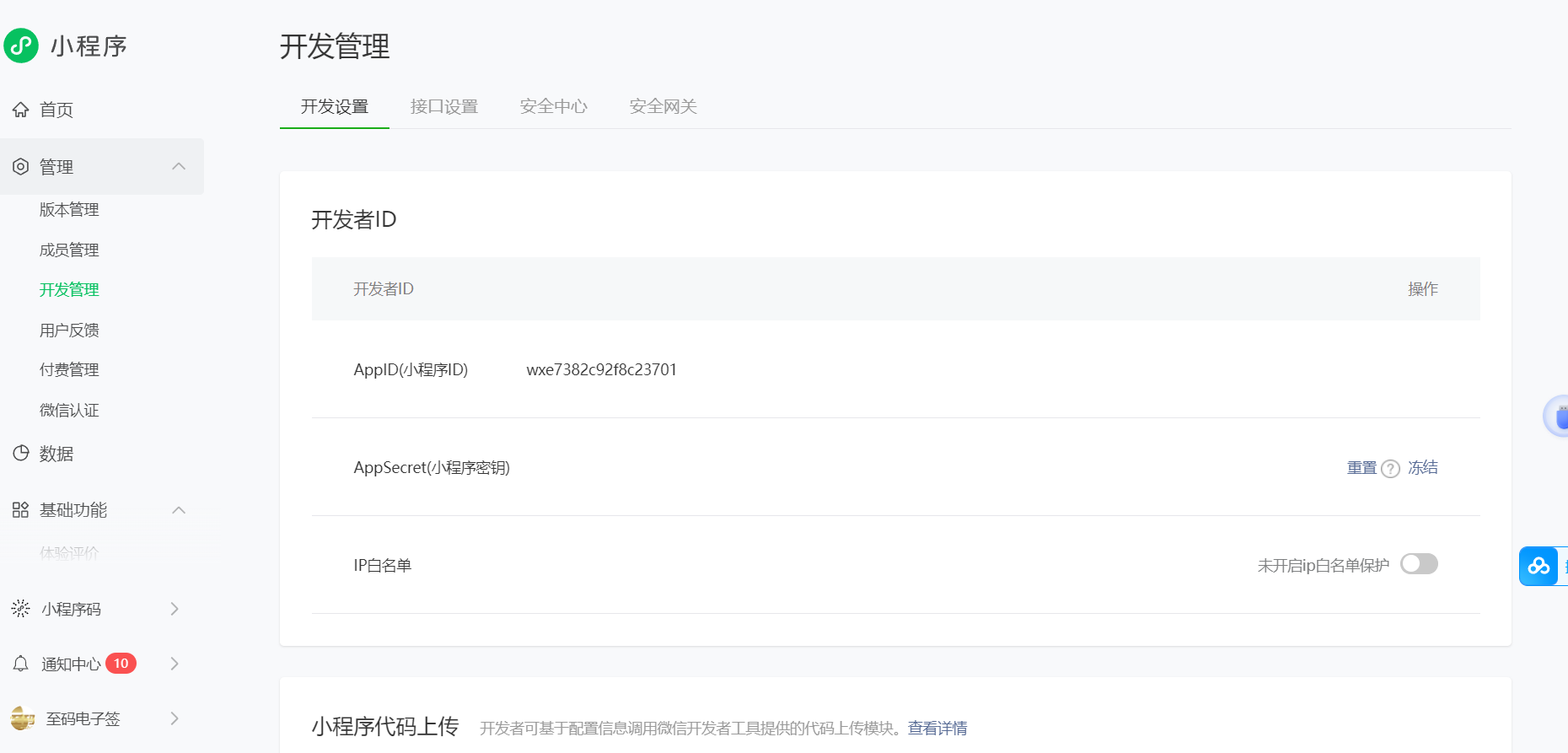Image resolution: width=1568 pixels, height=753 pixels.
Task: Click the AppID value wxe7382c92f8c23701
Action: click(x=602, y=370)
